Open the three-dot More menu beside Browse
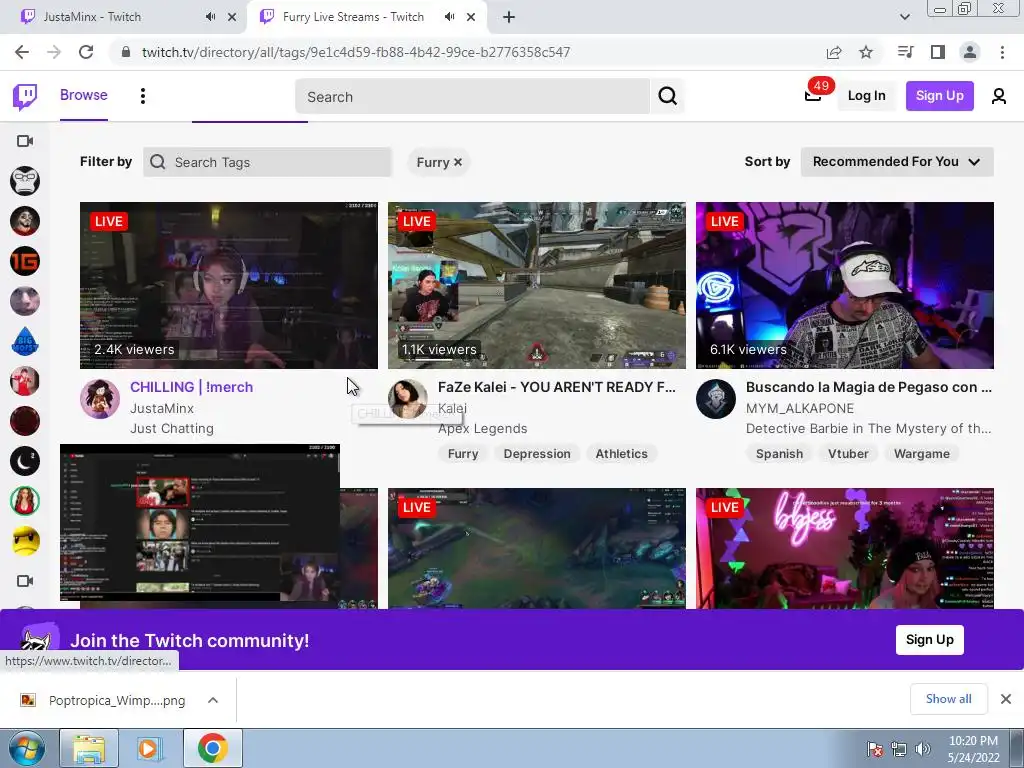 point(142,96)
